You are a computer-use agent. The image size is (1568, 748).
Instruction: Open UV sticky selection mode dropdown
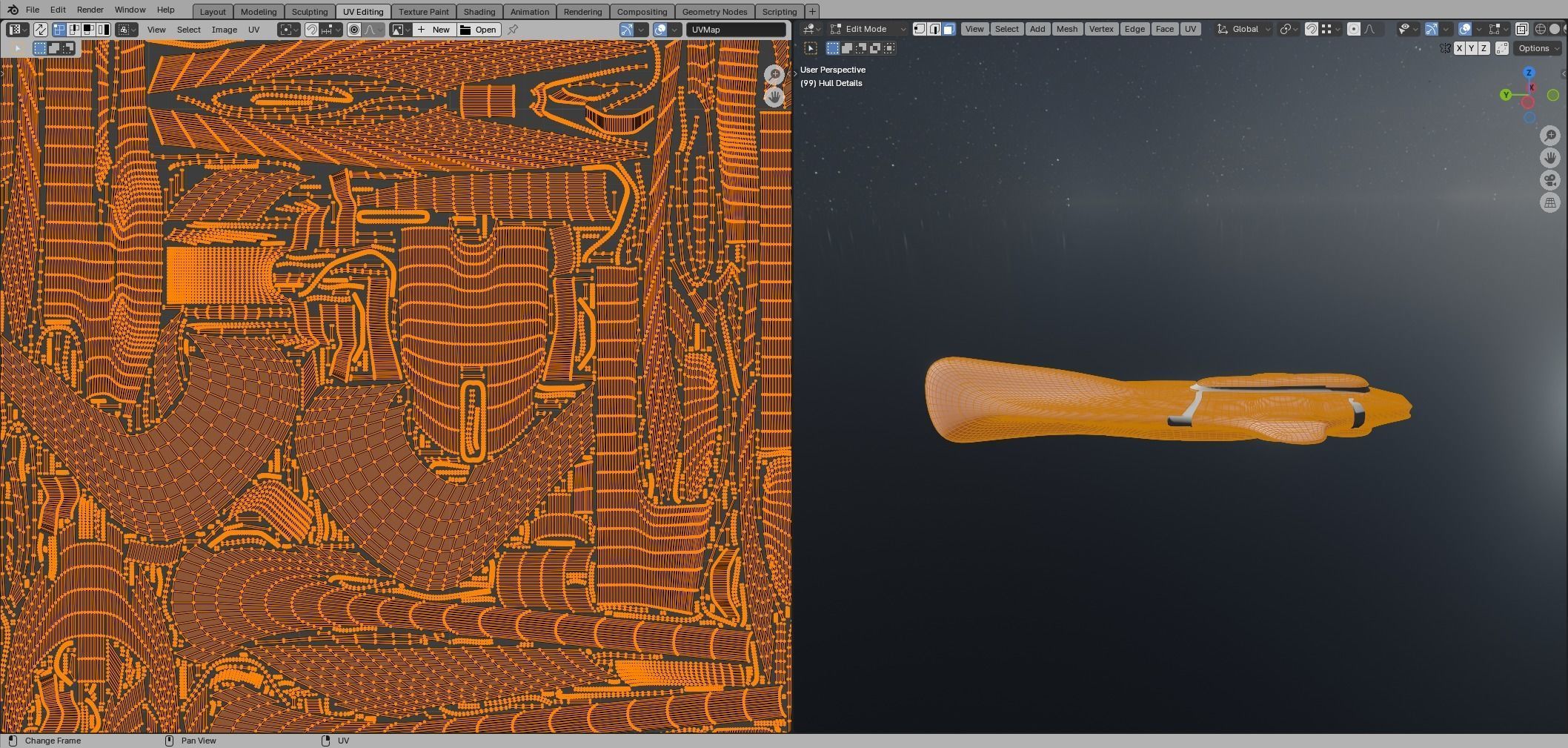(x=127, y=30)
